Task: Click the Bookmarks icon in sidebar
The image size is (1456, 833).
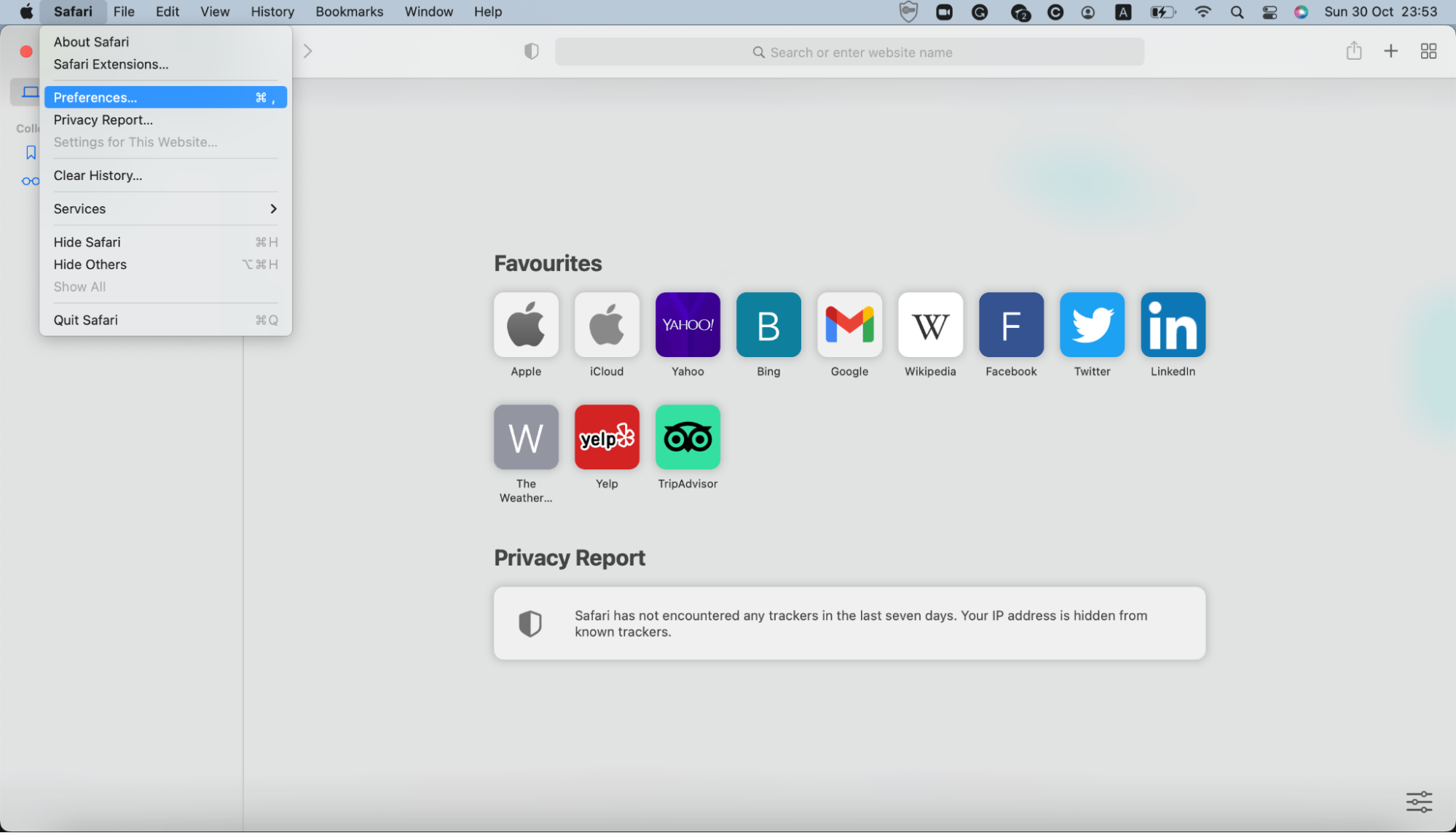Action: (31, 152)
